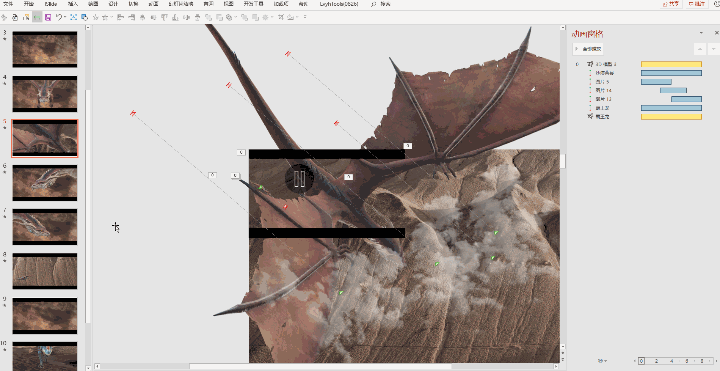Open the undo history dropdown arrow
Image resolution: width=720 pixels, height=371 pixels.
pyautogui.click(x=65, y=17)
